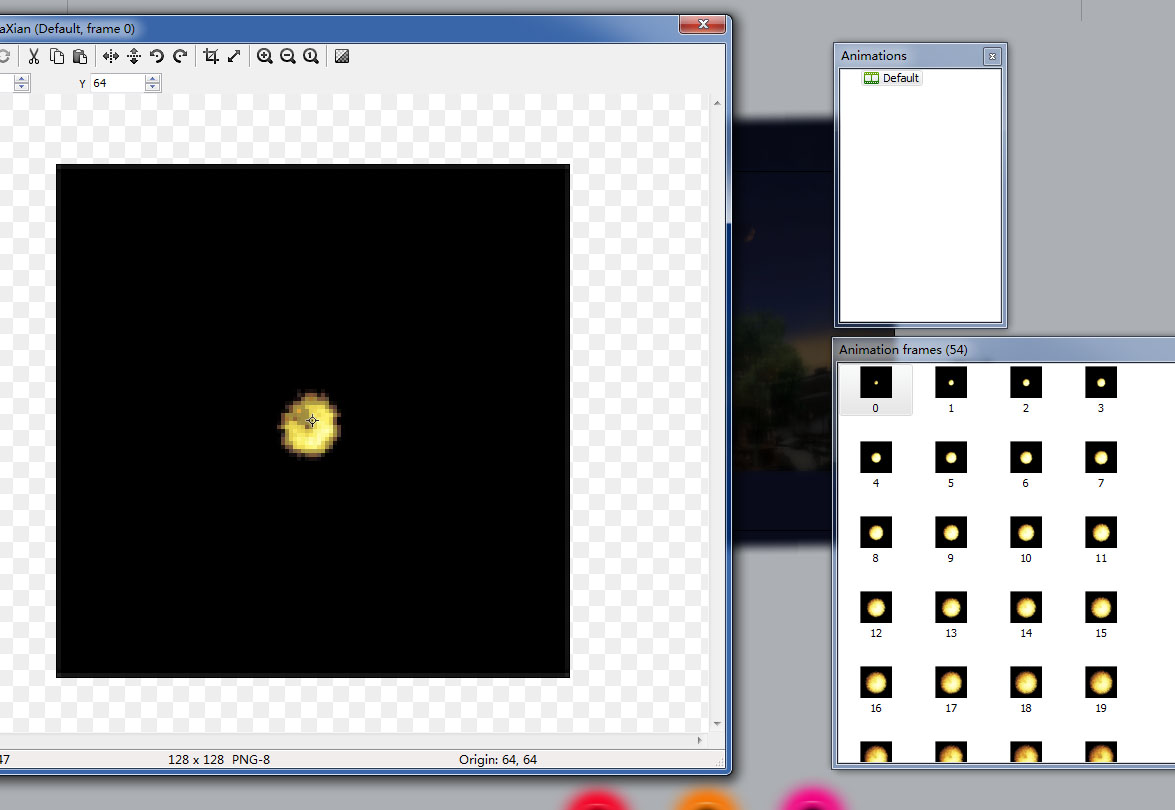Click the Cut scissors icon
The height and width of the screenshot is (810, 1175).
click(33, 57)
